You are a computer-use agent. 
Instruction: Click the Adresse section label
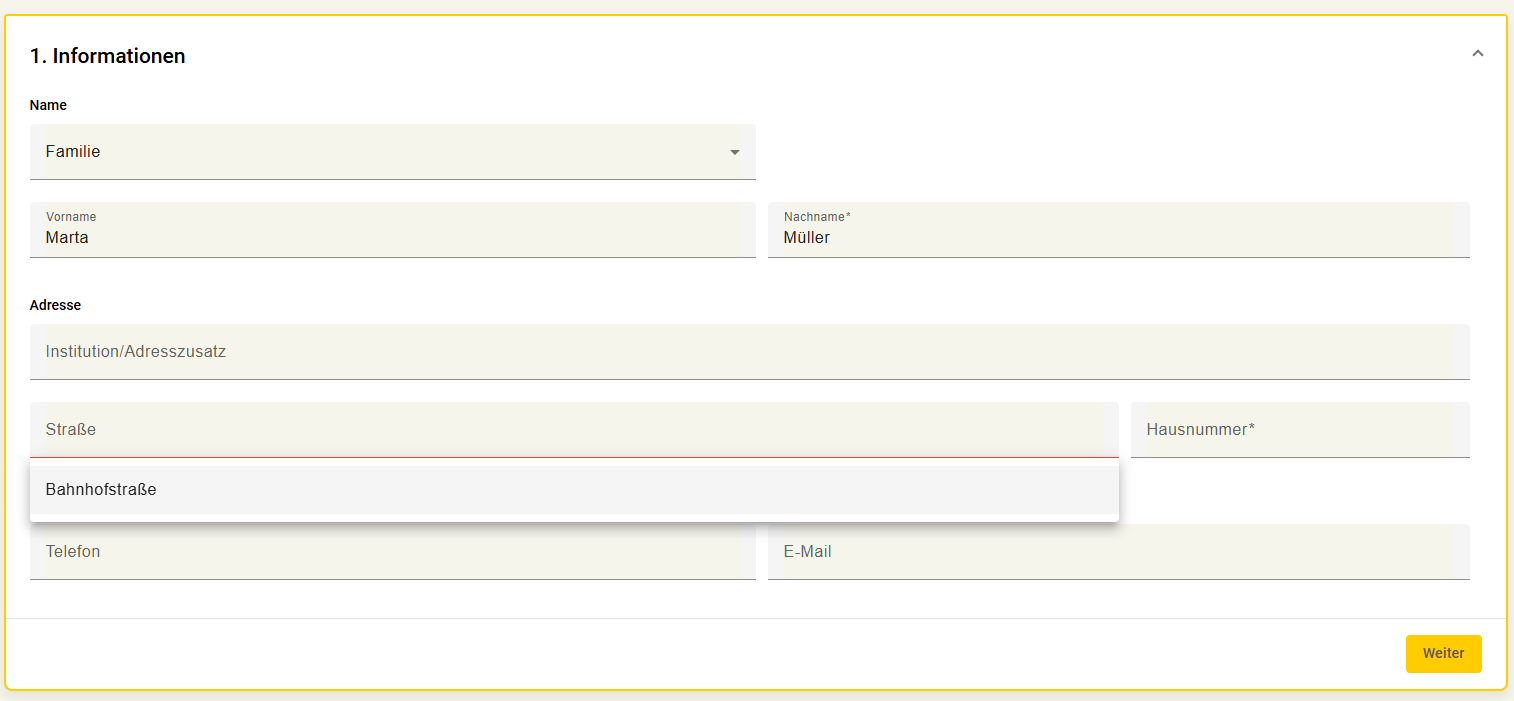tap(55, 305)
